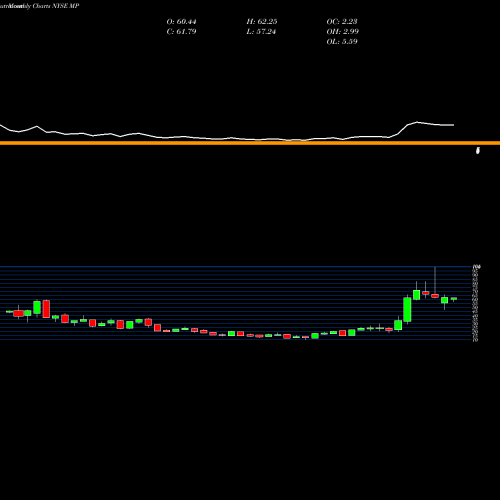Click the tall green candle of the rally
500x500 pixels.
click(x=407, y=310)
